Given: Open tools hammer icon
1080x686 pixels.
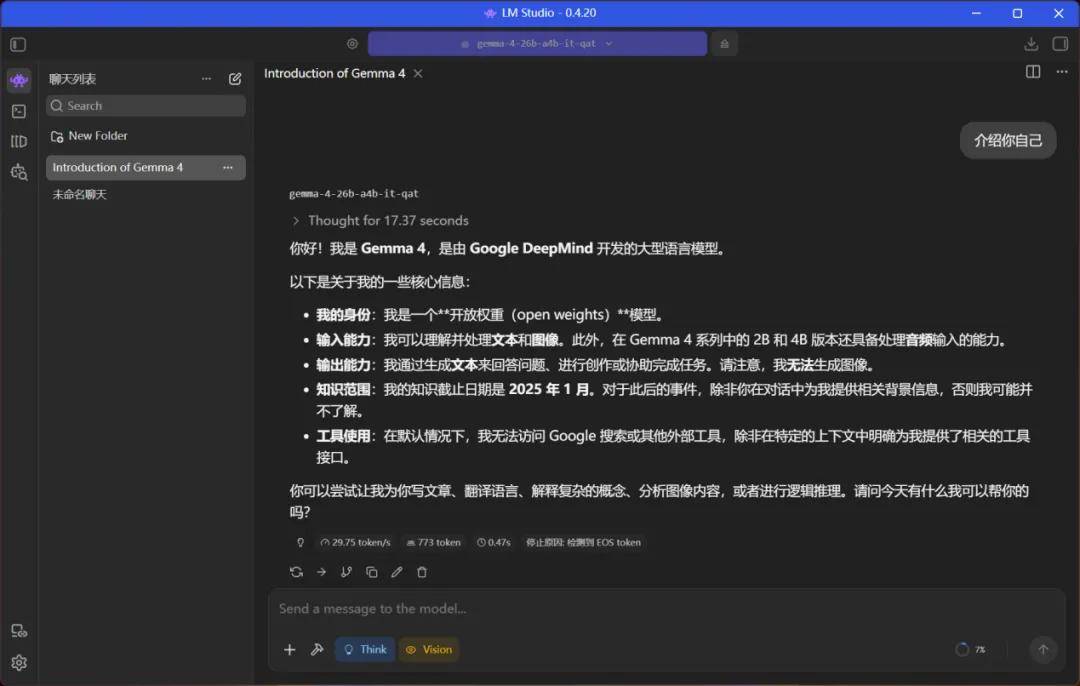Looking at the screenshot, I should tap(317, 649).
